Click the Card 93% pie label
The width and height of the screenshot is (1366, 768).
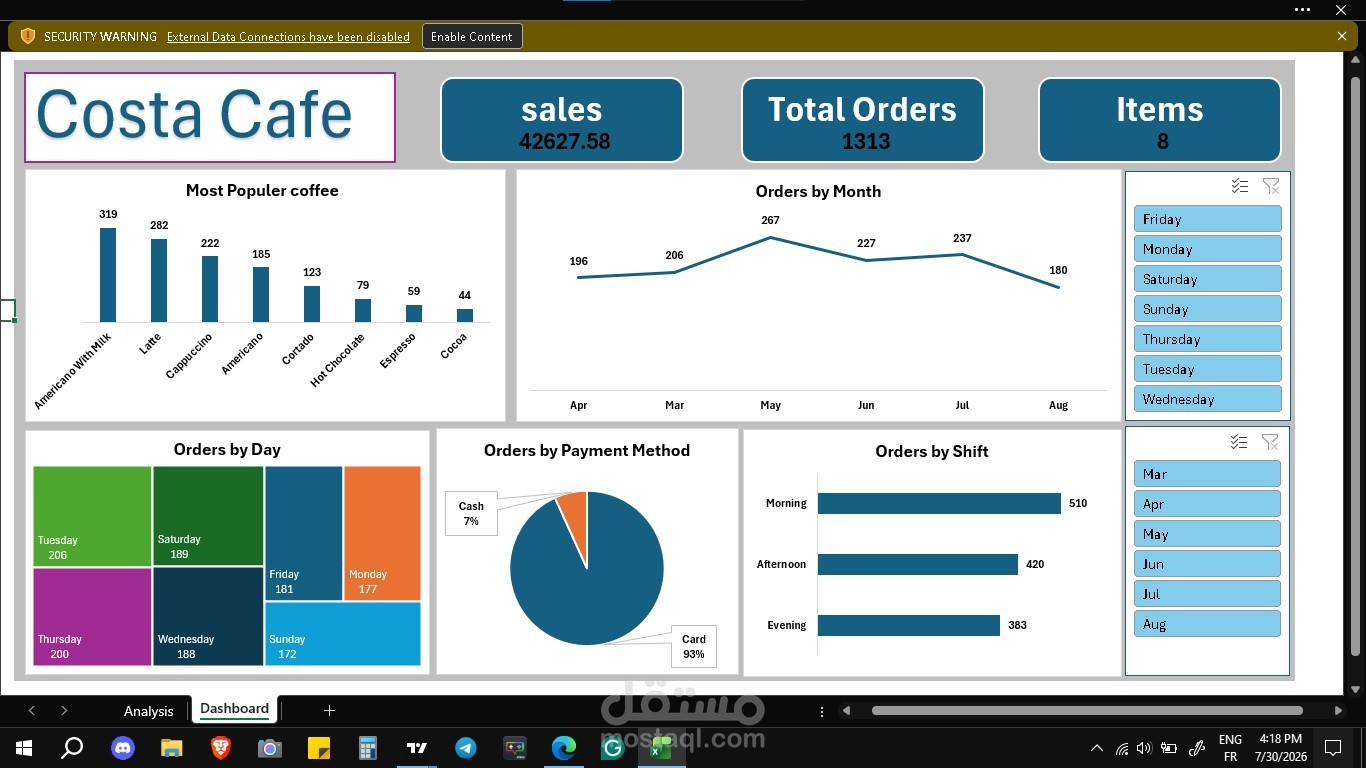(x=693, y=646)
